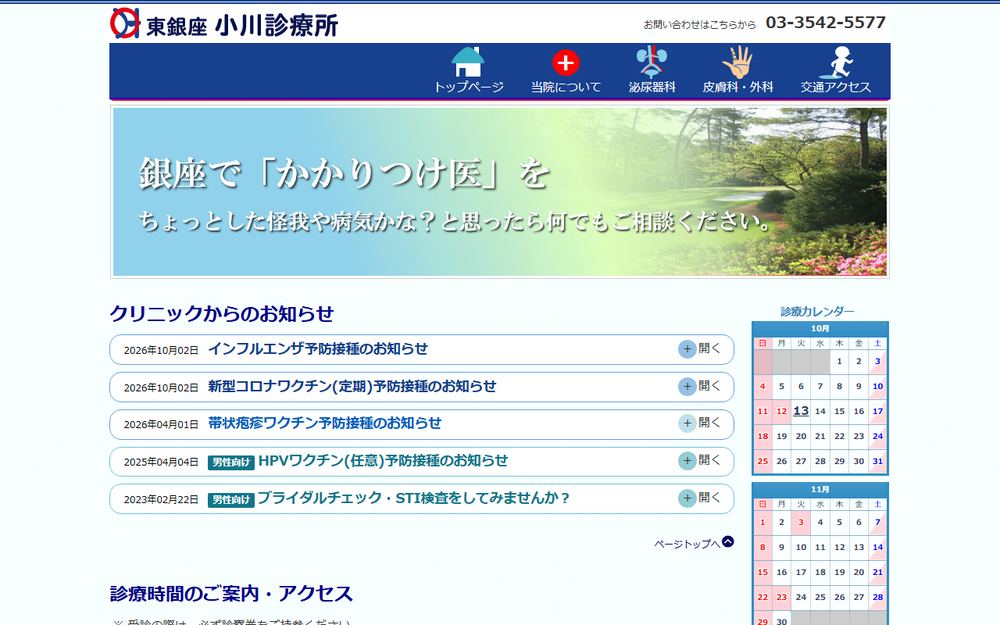Click the 帯状疱疹ワクチン予防接種のお知らせ title
The image size is (1000, 625).
point(325,423)
